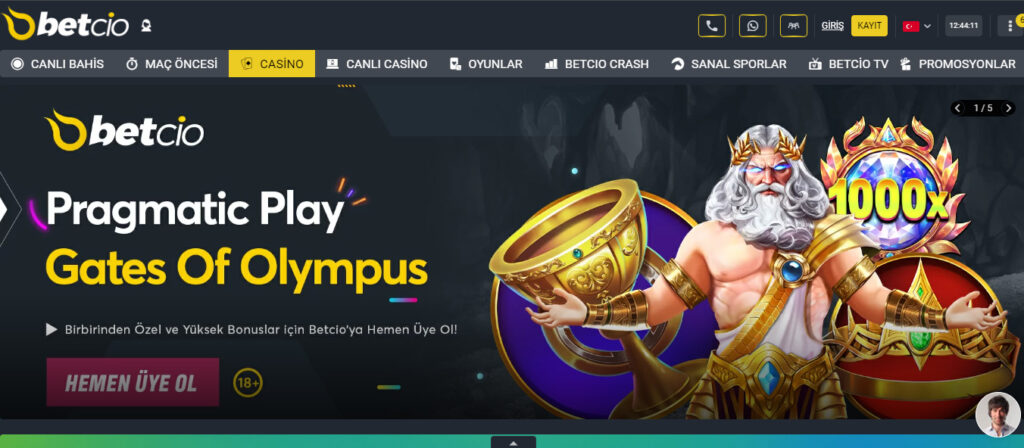Select the Canlı Casino tab

pyautogui.click(x=377, y=64)
